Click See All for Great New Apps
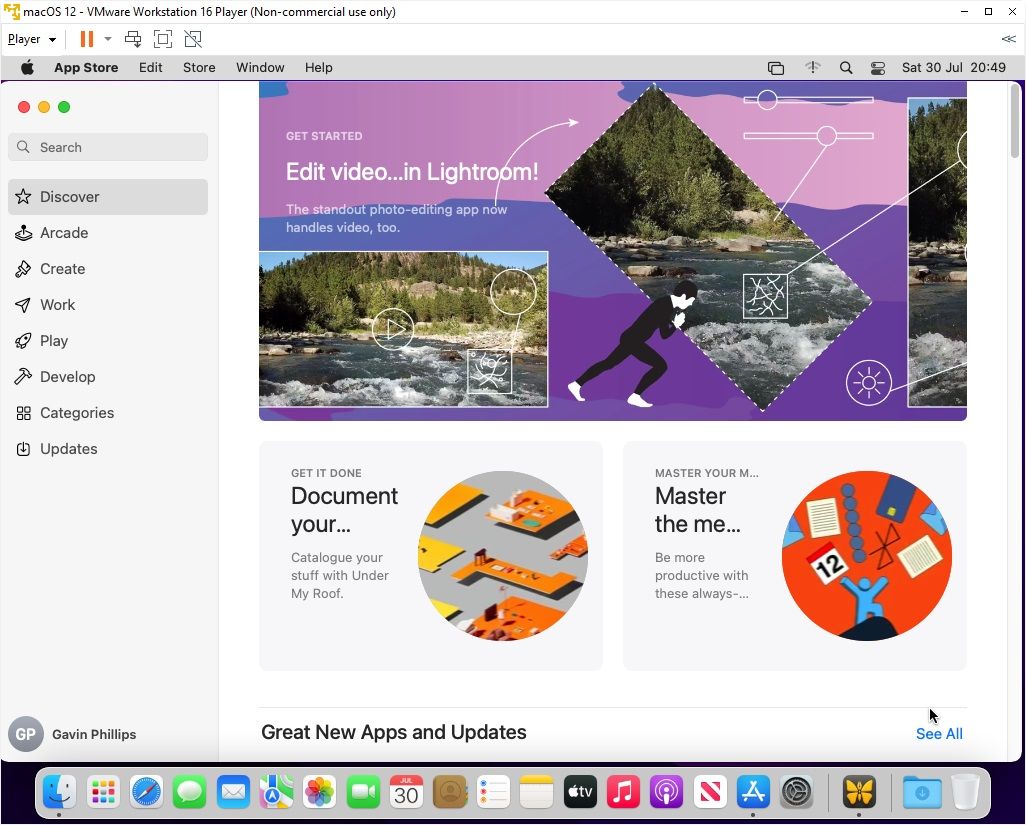This screenshot has width=1026, height=825. coord(938,733)
